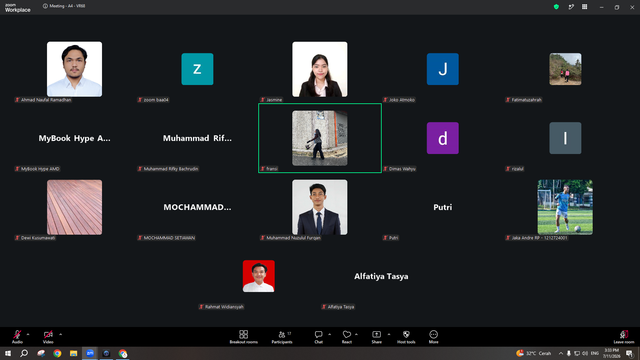This screenshot has width=640, height=360.
Task: Expand share options arrow beside Share
Action: pos(389,334)
